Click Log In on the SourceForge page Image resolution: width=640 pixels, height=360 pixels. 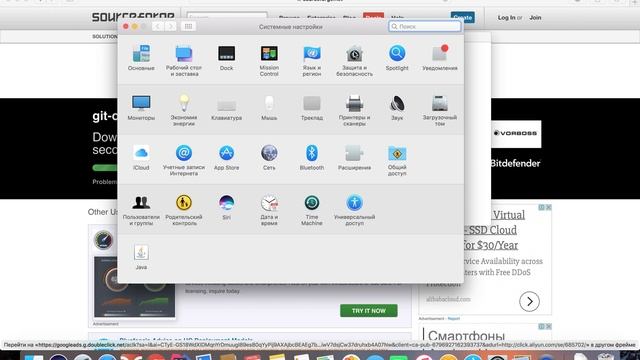click(x=506, y=18)
